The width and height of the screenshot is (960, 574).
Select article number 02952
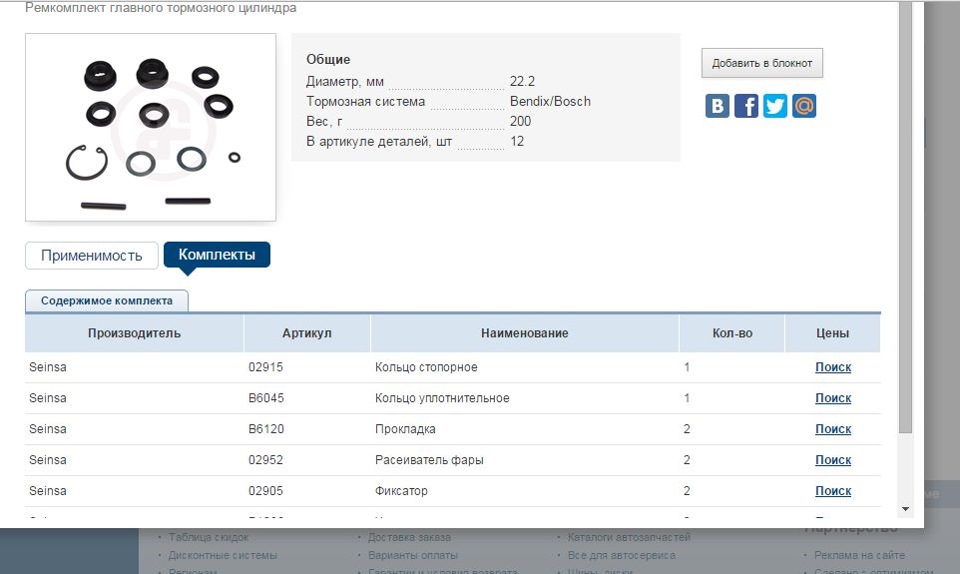pos(266,460)
